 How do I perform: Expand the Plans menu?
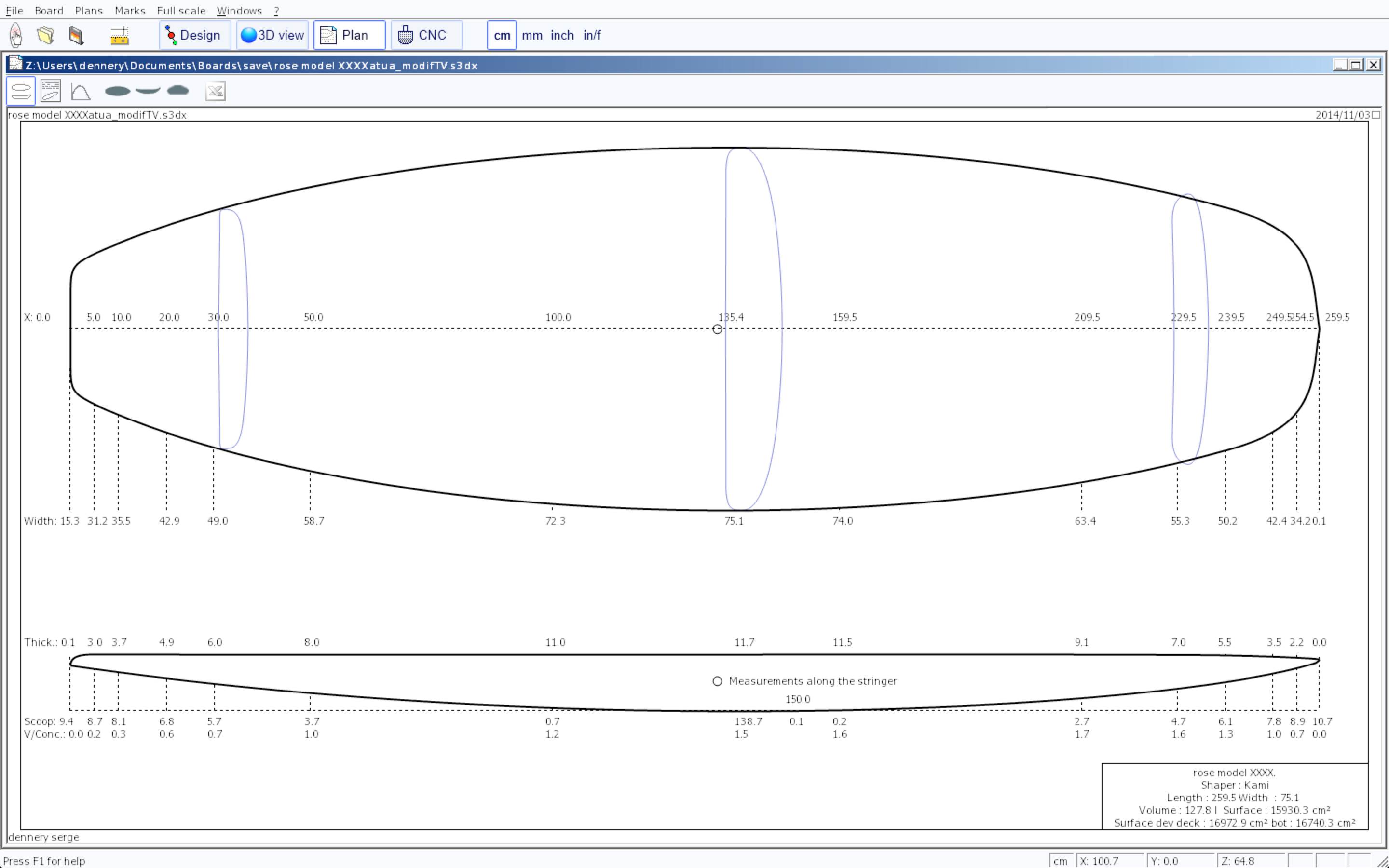(x=89, y=10)
